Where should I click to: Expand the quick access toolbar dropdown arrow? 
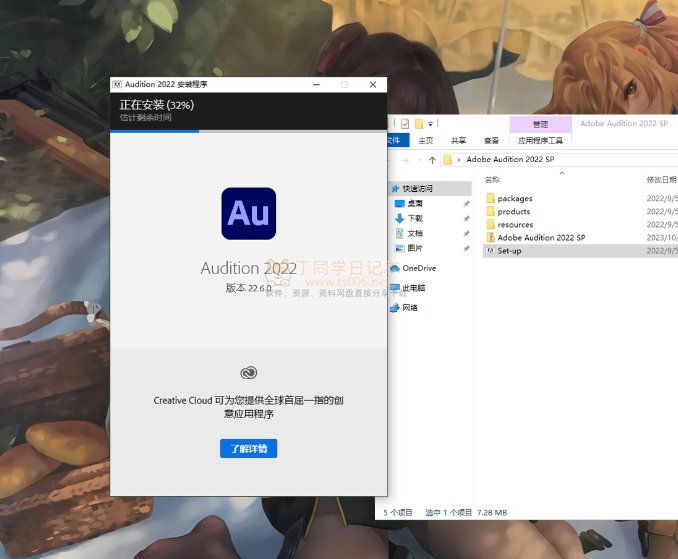point(430,124)
